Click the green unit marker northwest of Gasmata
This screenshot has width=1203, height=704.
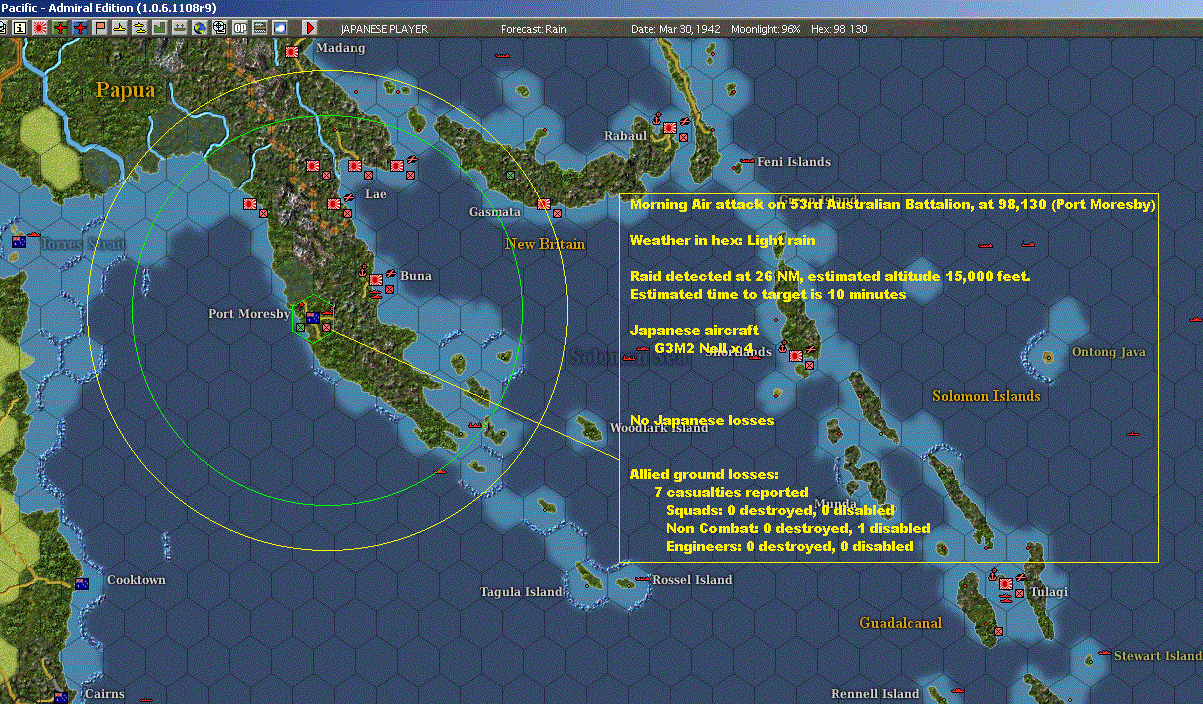point(510,175)
